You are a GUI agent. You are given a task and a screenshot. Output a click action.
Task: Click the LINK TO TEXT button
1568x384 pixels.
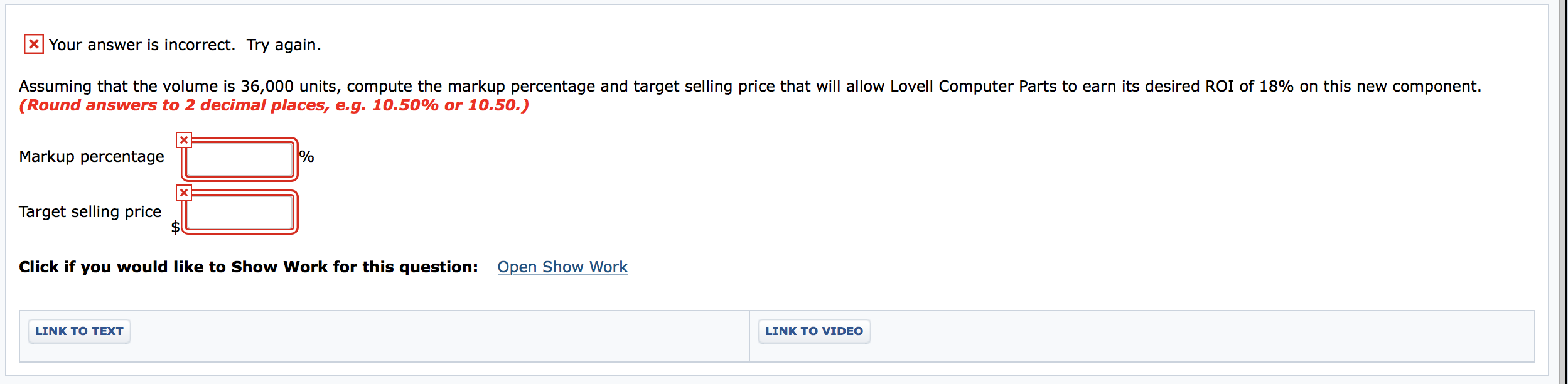(79, 331)
